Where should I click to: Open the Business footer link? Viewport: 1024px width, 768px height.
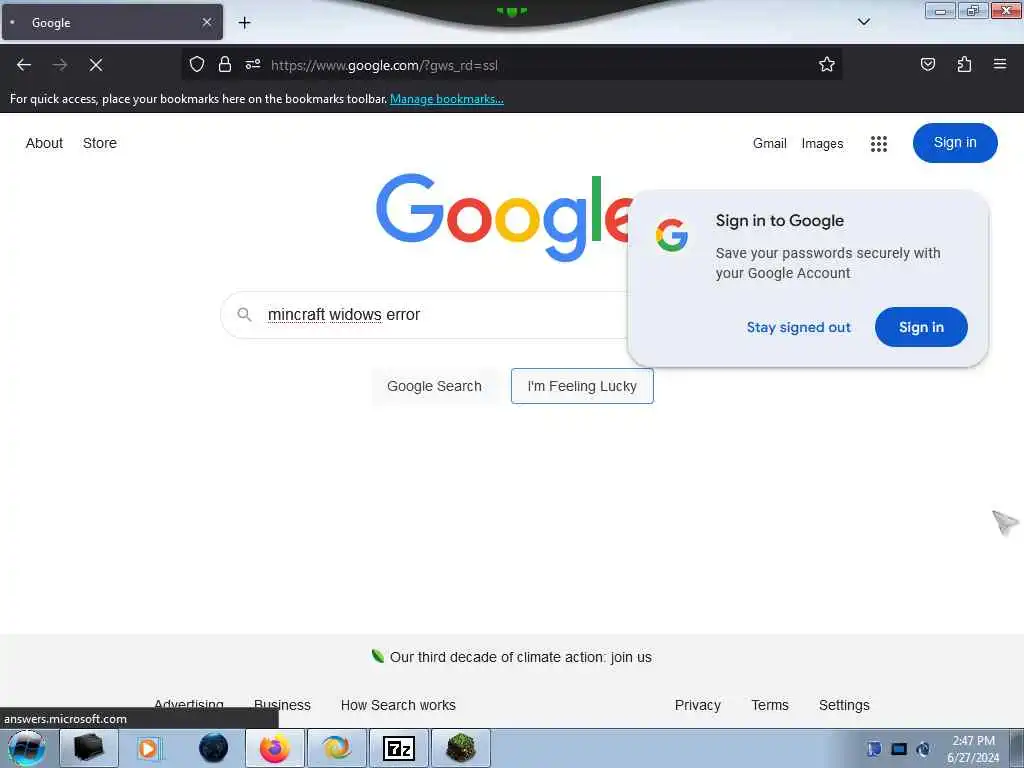(x=282, y=705)
